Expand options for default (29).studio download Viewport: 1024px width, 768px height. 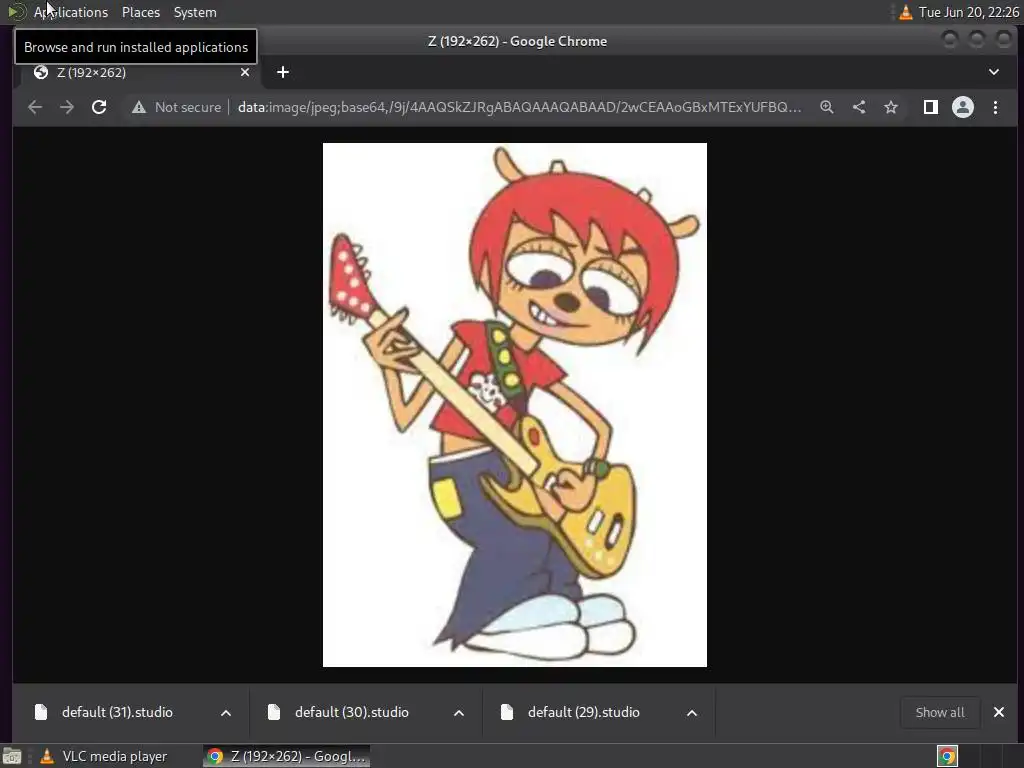[692, 712]
